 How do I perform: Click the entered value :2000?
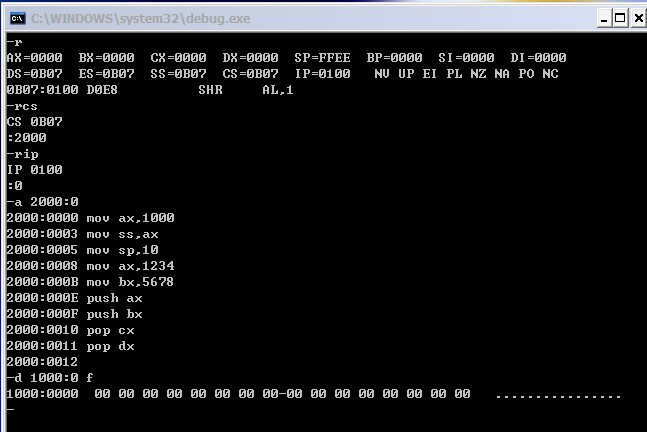27,138
